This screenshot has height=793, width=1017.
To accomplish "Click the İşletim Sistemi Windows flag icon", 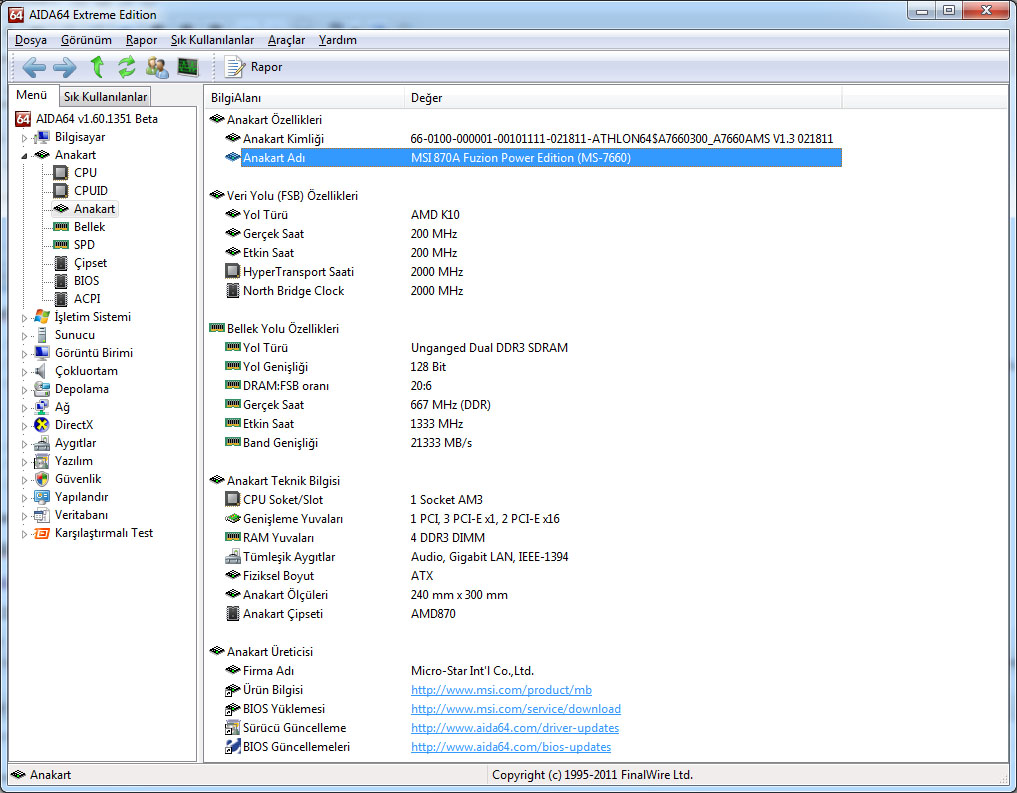I will pyautogui.click(x=42, y=316).
